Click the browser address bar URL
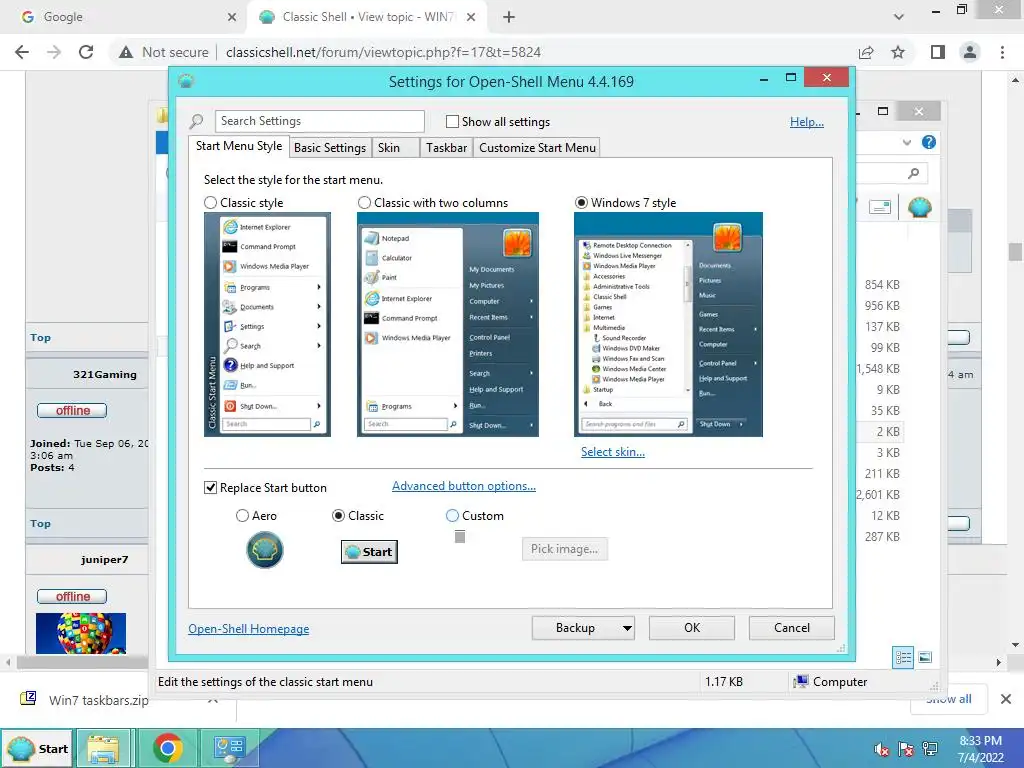1024x768 pixels. (x=383, y=52)
